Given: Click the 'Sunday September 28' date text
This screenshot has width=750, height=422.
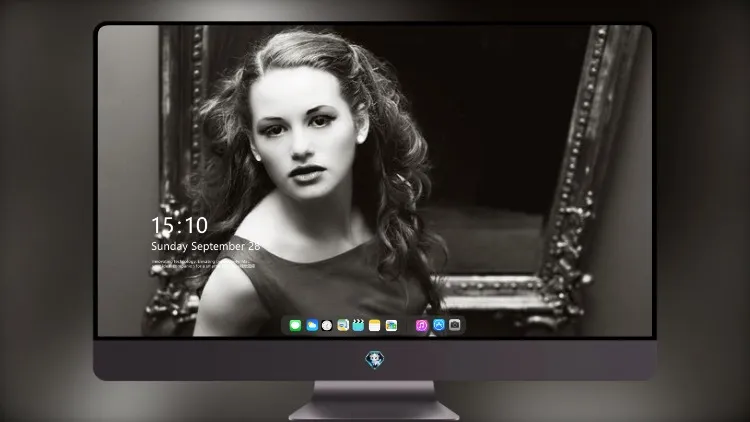Looking at the screenshot, I should [x=206, y=246].
